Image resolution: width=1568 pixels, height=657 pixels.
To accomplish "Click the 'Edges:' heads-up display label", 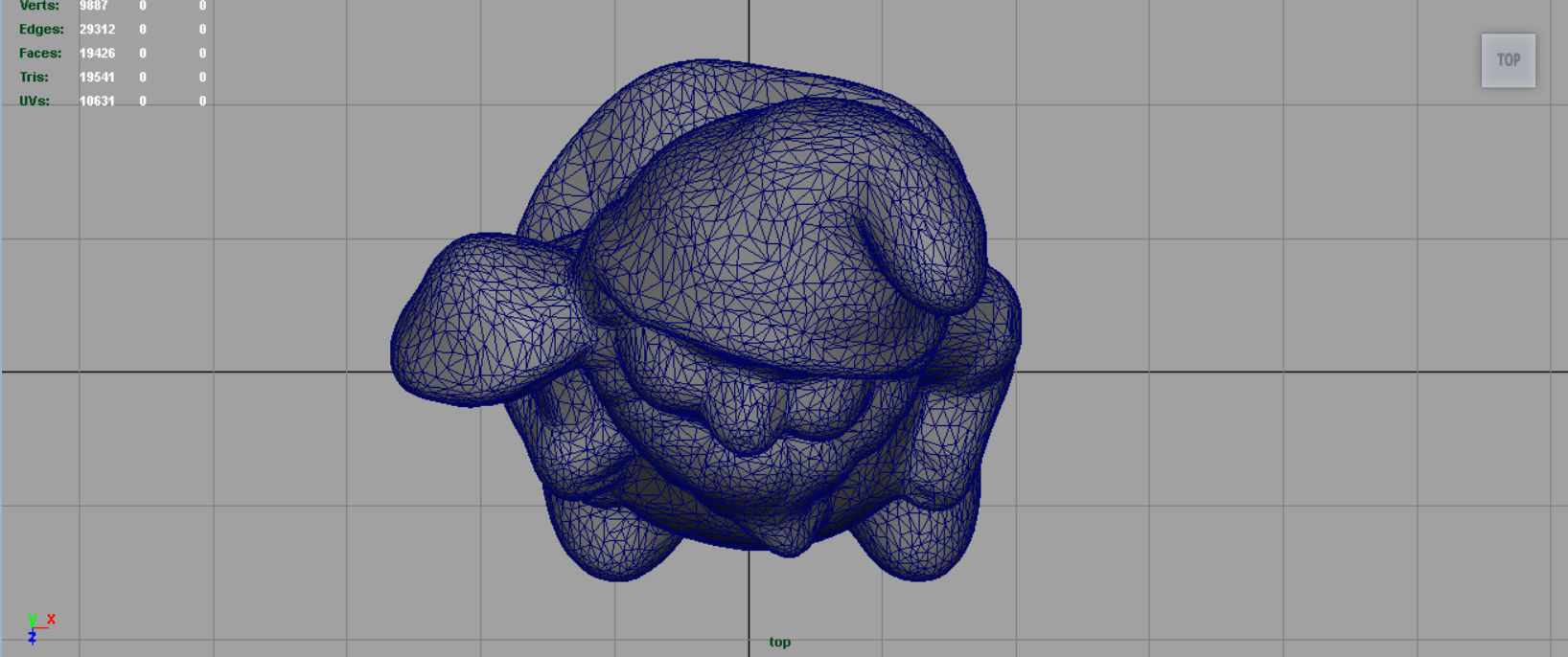I will pyautogui.click(x=41, y=30).
